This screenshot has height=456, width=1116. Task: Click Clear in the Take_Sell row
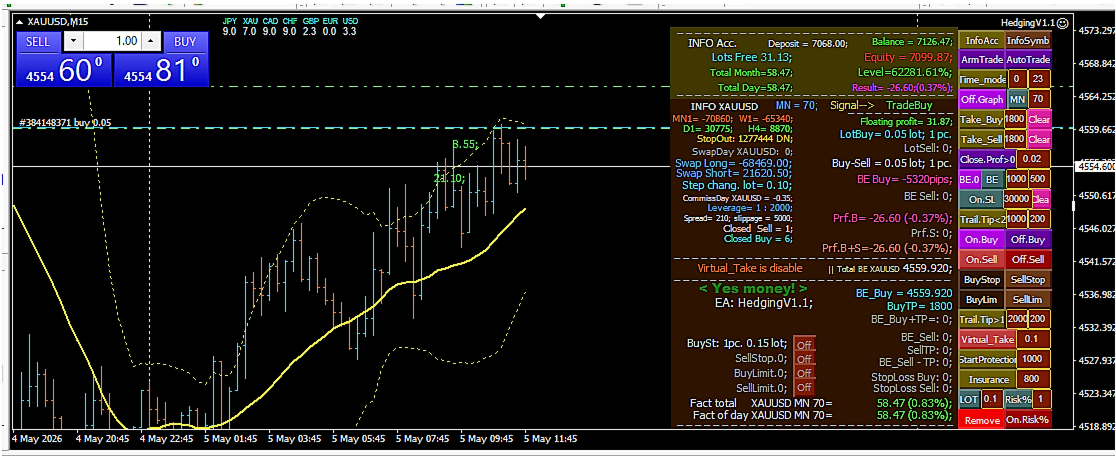1039,139
